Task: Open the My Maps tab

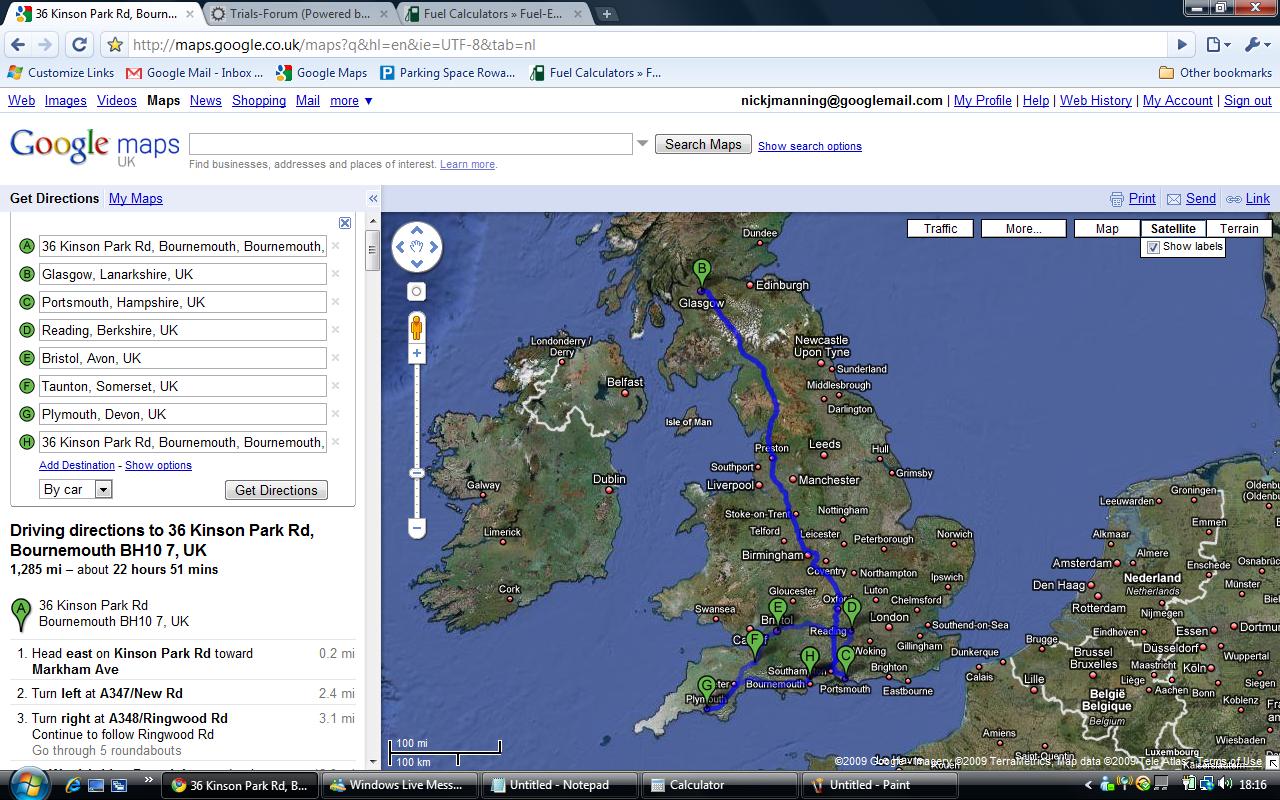Action: 136,199
